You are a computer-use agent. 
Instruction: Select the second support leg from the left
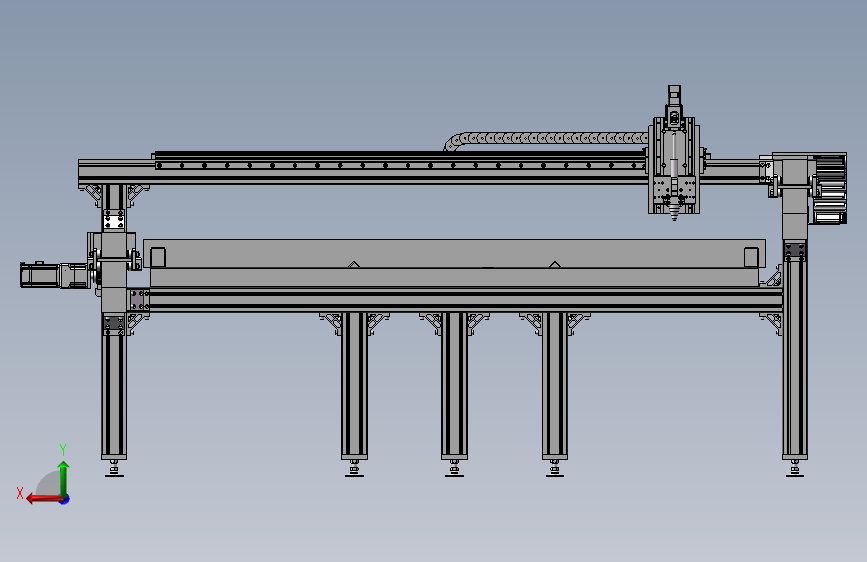click(354, 386)
